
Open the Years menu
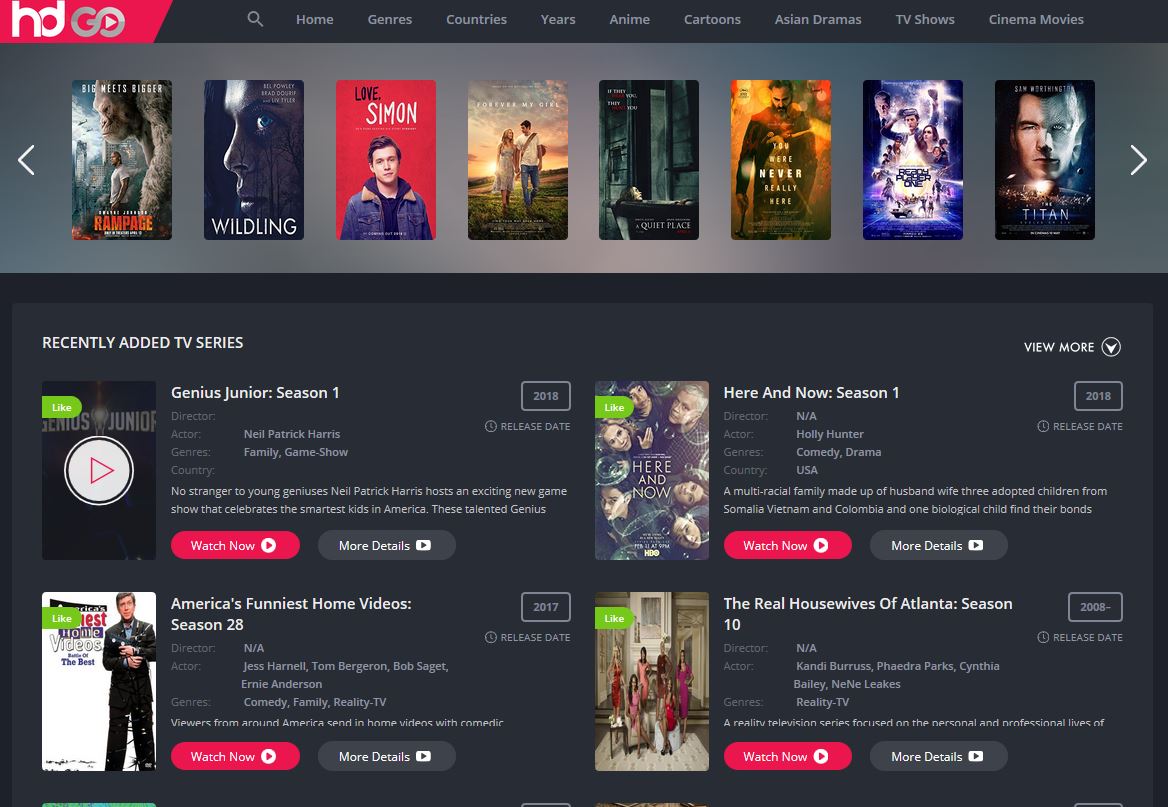(x=558, y=19)
